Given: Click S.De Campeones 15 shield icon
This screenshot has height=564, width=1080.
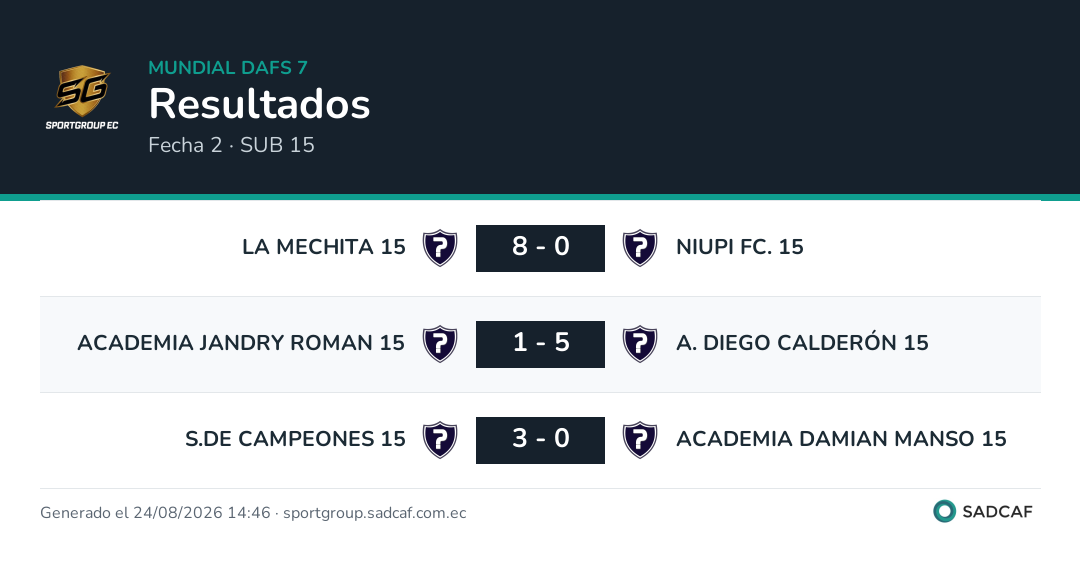Looking at the screenshot, I should coord(440,439).
